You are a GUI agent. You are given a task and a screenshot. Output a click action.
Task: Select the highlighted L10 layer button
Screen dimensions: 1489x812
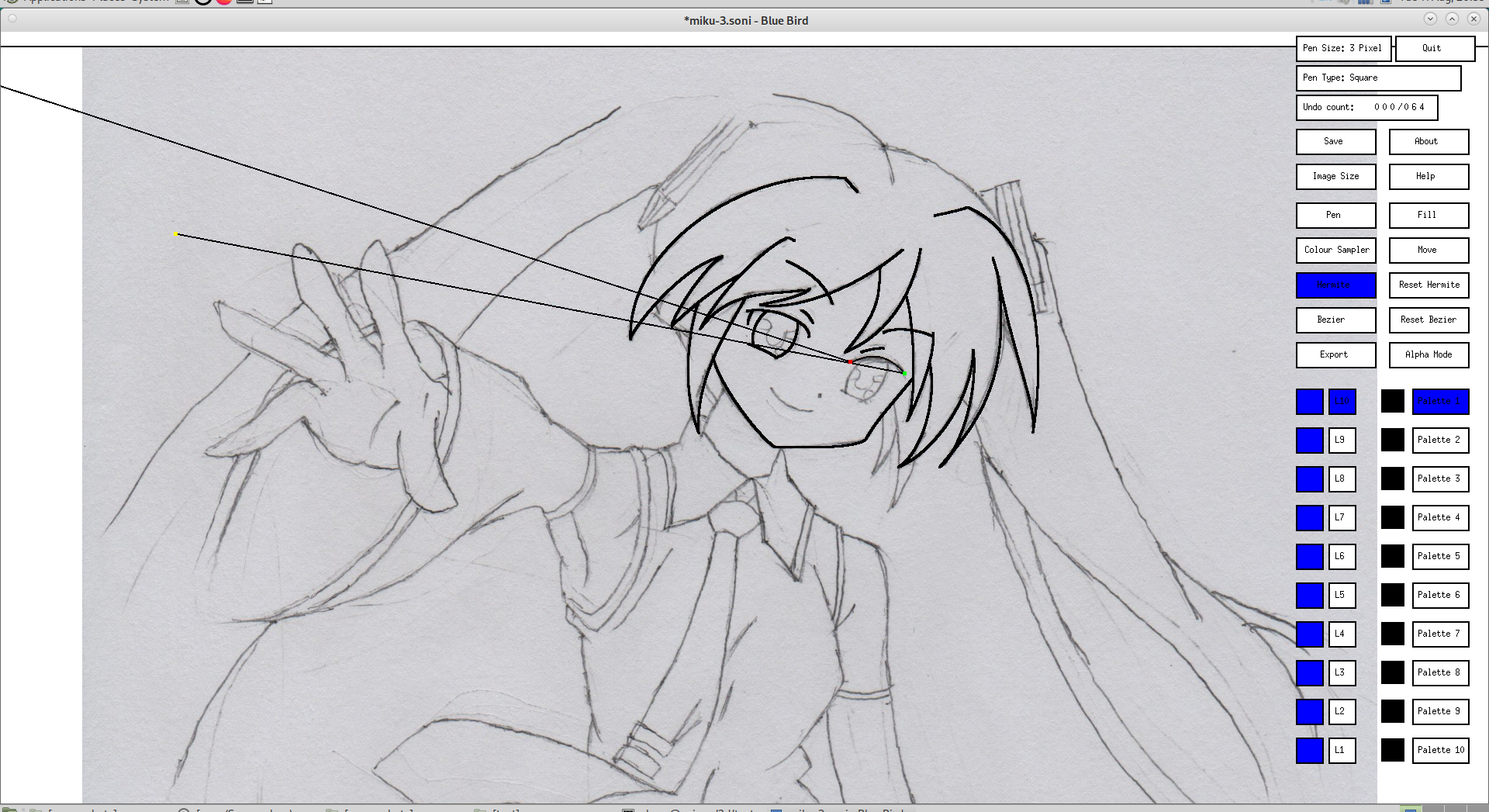tap(1342, 402)
